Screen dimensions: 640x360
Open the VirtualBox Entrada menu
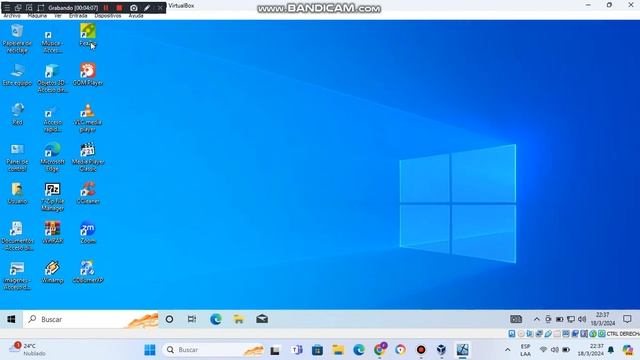[x=78, y=16]
